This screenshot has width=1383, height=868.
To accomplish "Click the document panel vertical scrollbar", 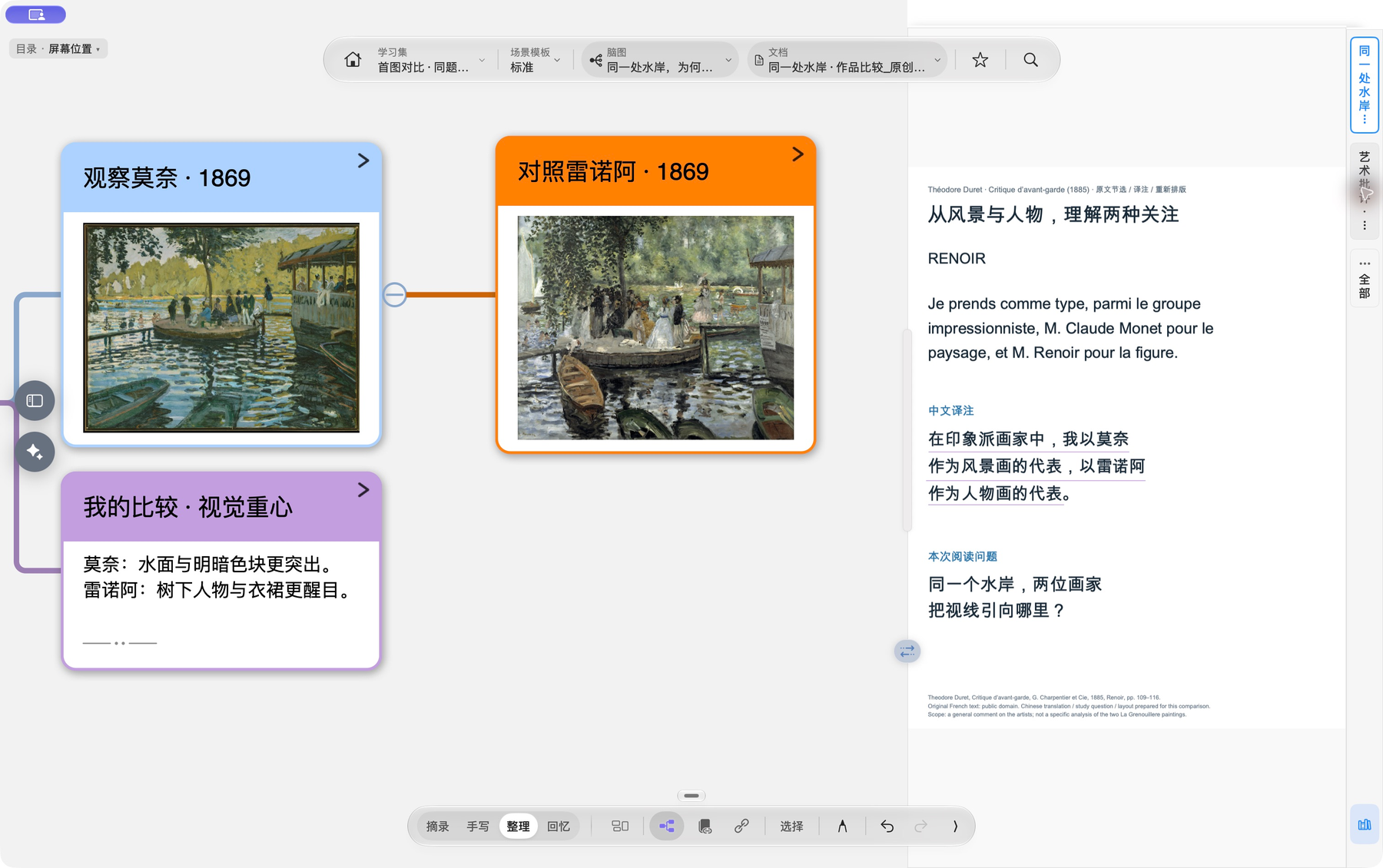I will point(907,430).
